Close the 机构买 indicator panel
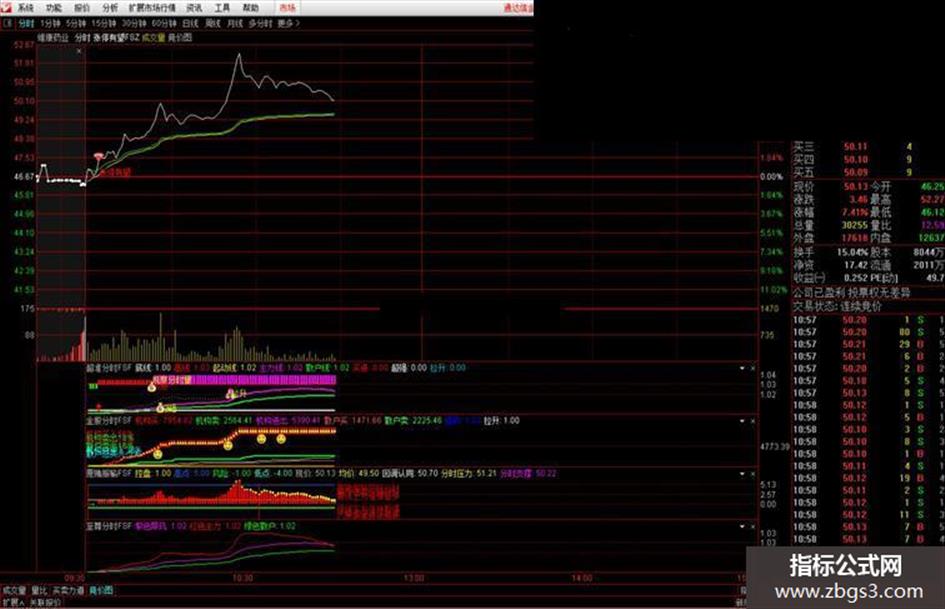The image size is (945, 609). coord(753,421)
